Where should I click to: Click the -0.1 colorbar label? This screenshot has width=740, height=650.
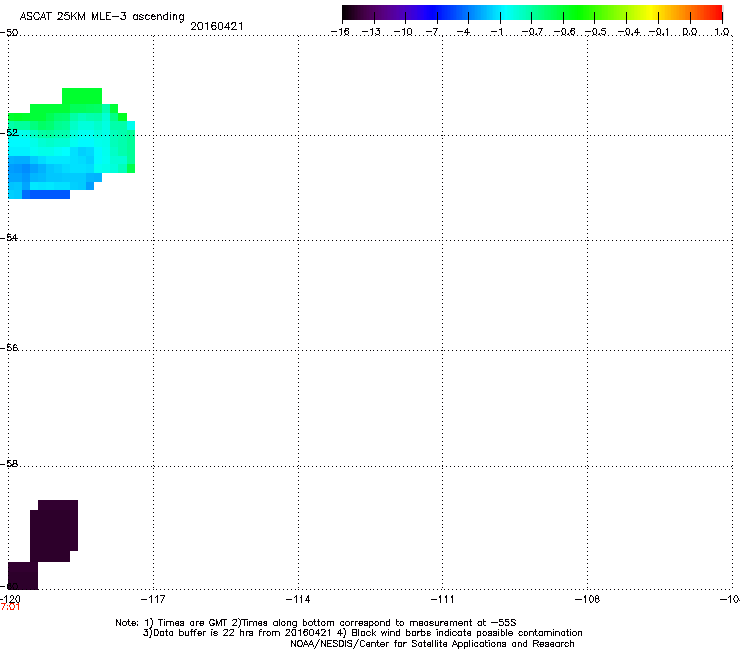(659, 32)
